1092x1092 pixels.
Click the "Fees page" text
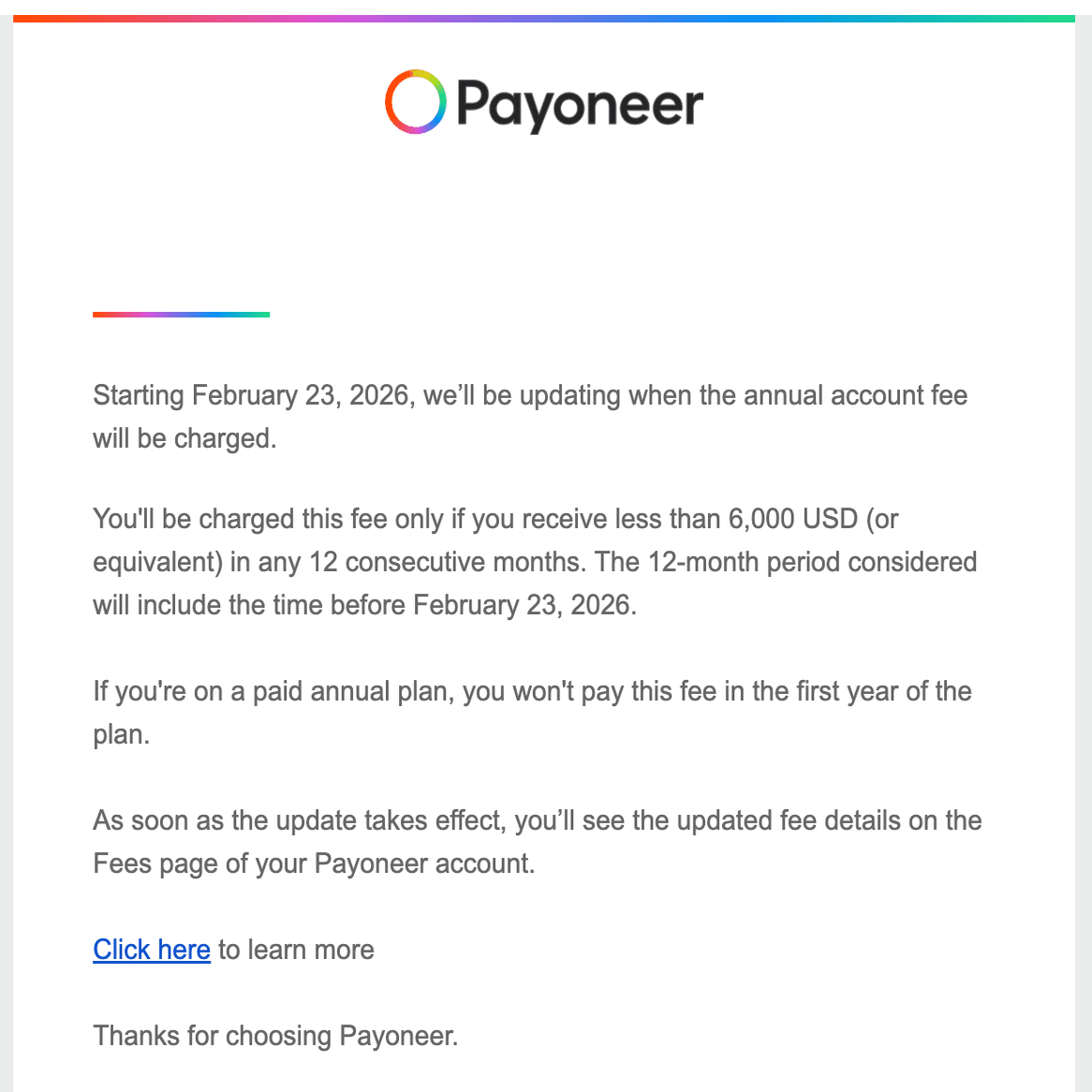tap(154, 863)
